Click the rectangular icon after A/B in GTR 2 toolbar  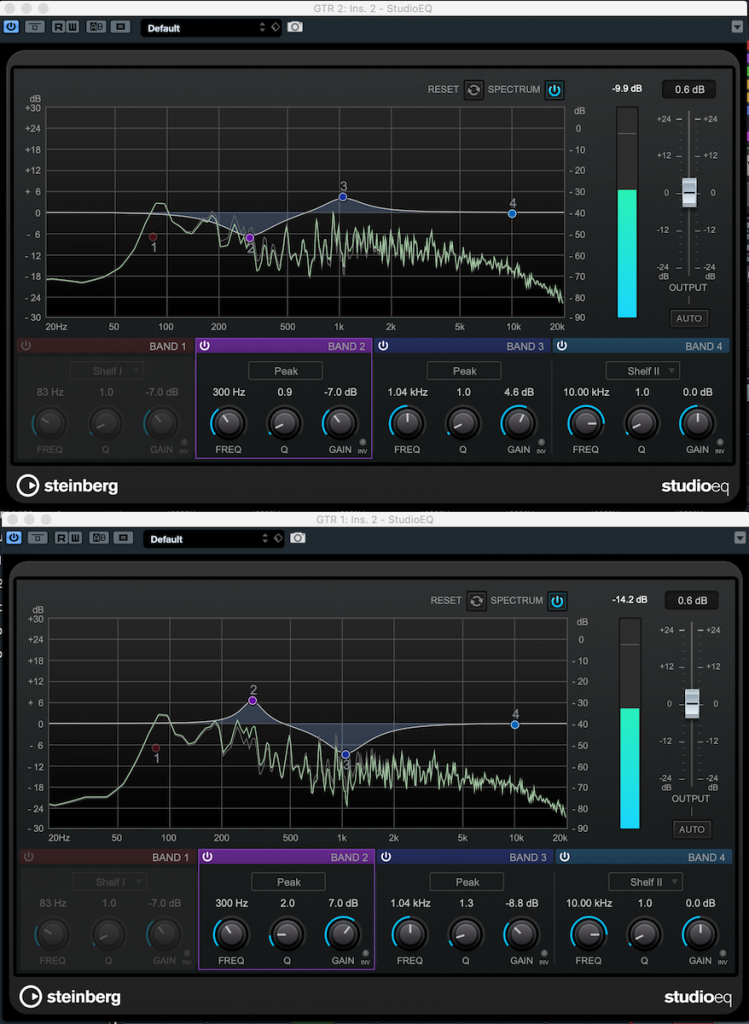120,27
